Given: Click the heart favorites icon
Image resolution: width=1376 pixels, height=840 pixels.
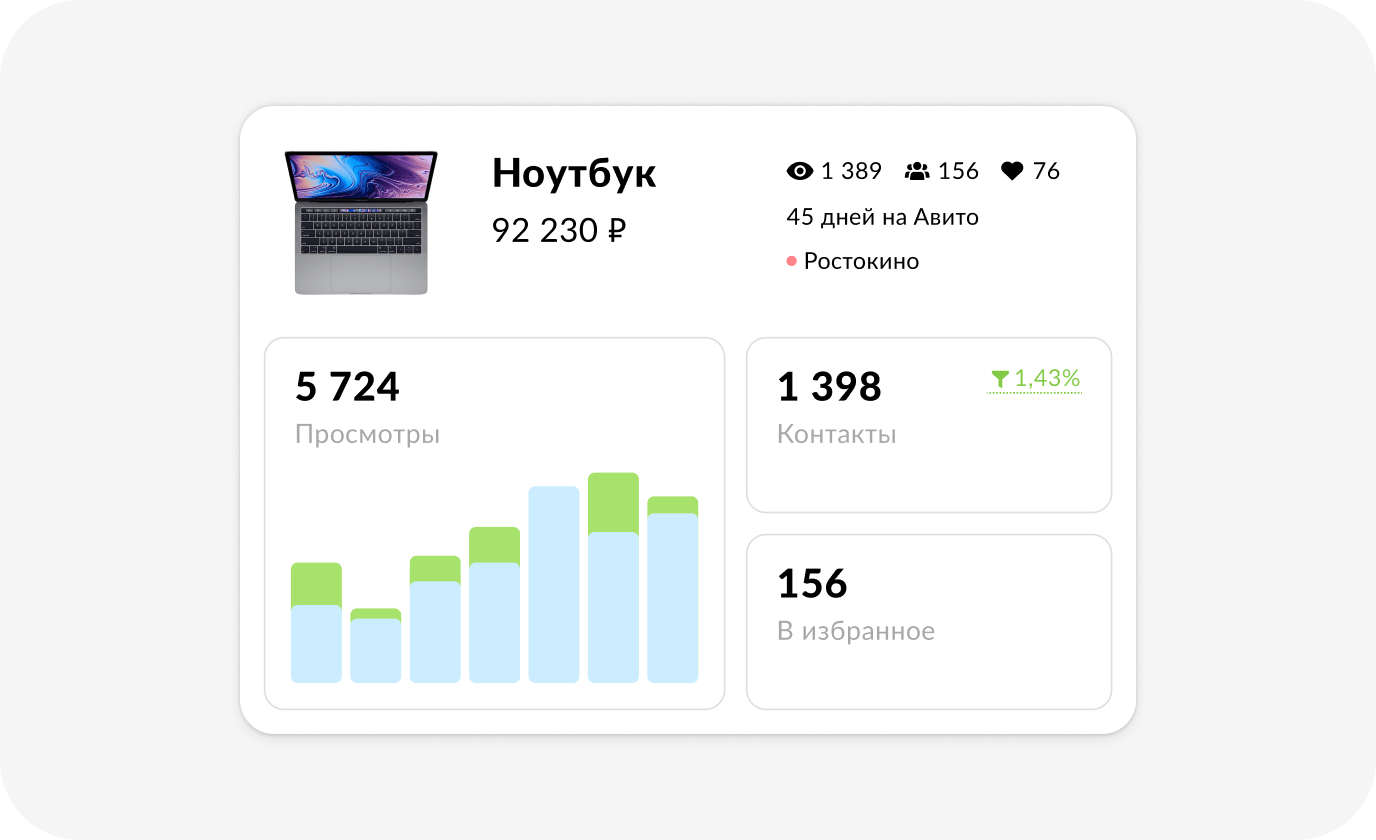Looking at the screenshot, I should point(1012,172).
